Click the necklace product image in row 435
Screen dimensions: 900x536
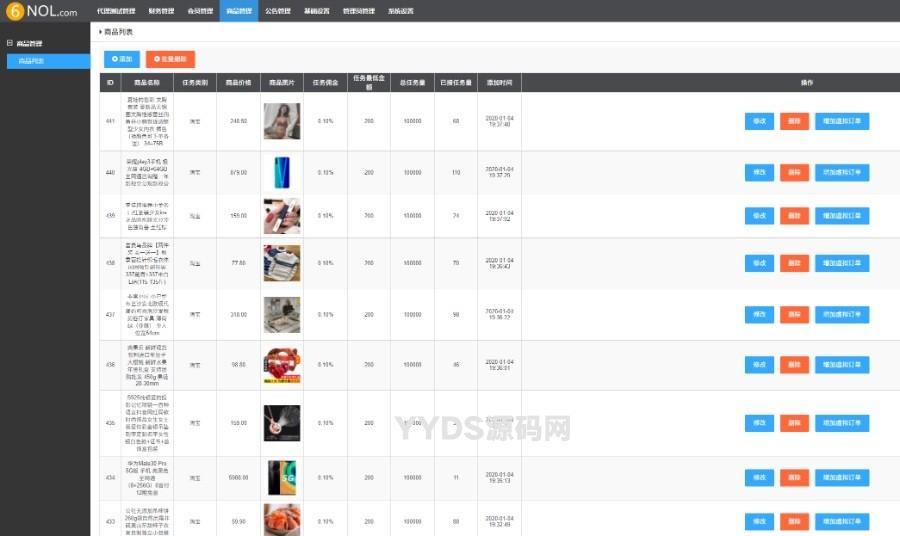coord(281,422)
